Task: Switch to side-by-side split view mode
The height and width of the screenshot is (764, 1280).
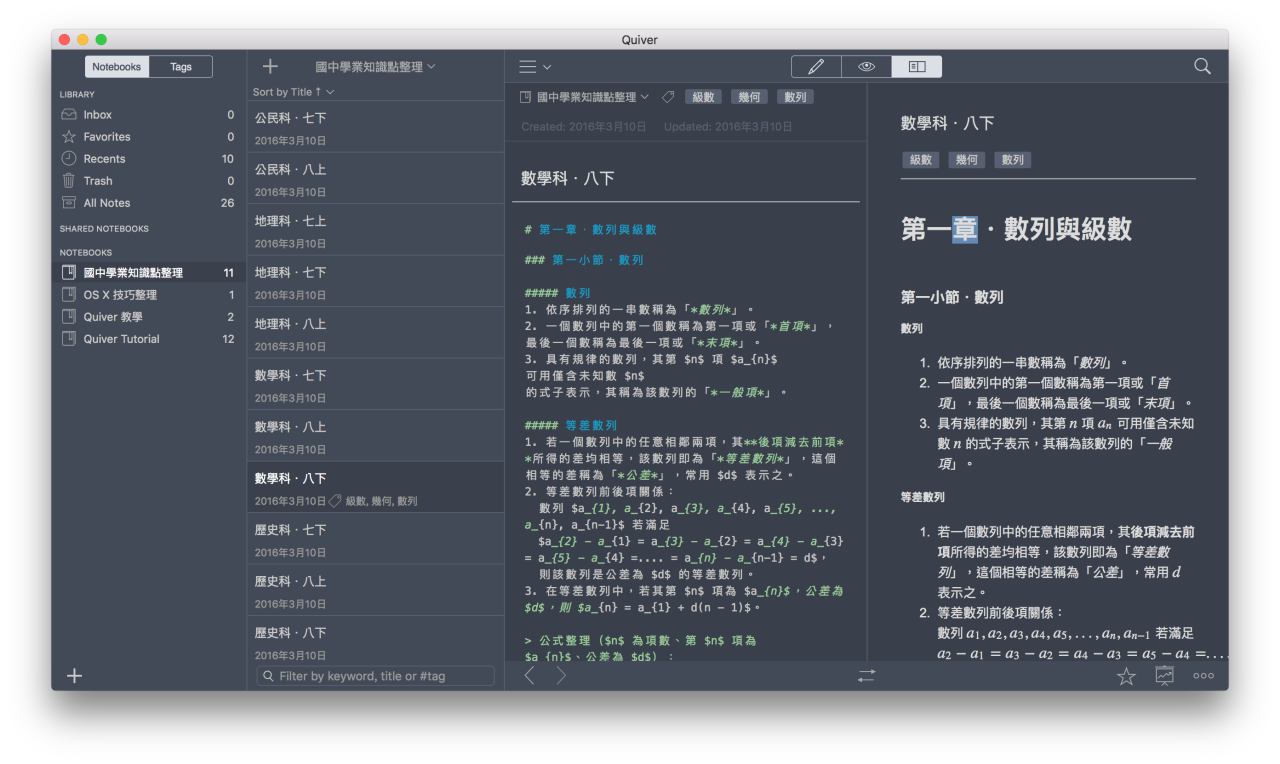Action: [x=917, y=67]
